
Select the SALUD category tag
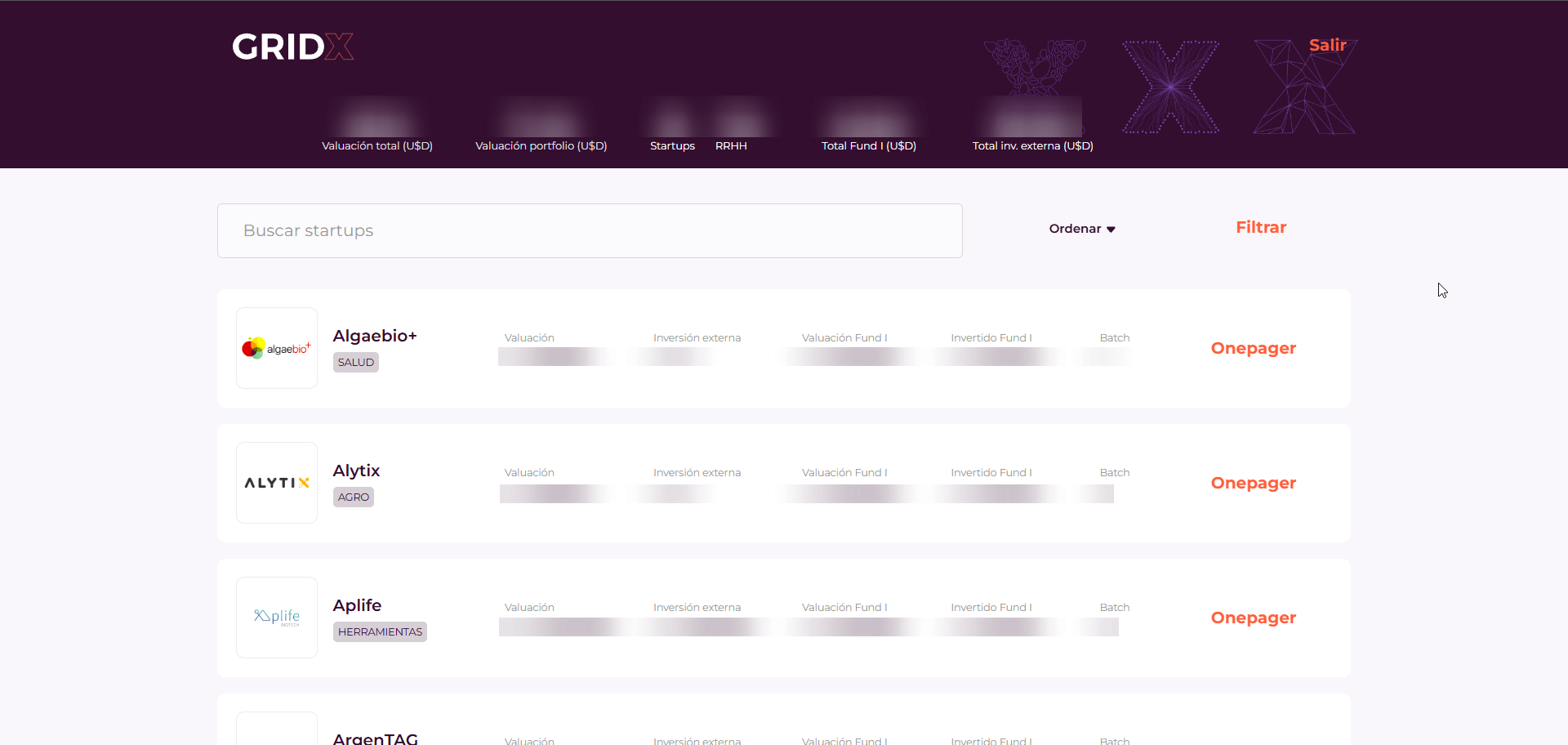355,362
